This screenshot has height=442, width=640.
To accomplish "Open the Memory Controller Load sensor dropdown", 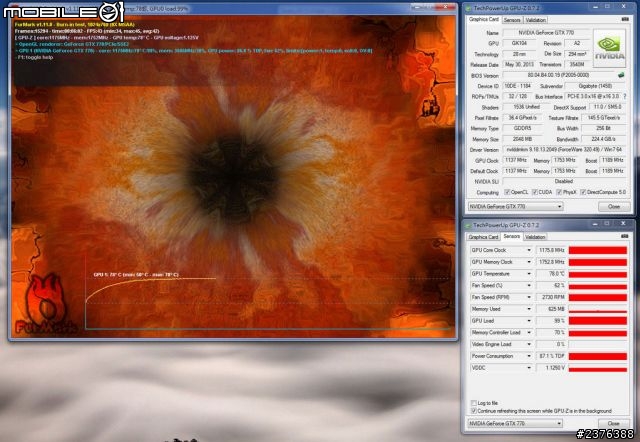I will click(x=529, y=333).
